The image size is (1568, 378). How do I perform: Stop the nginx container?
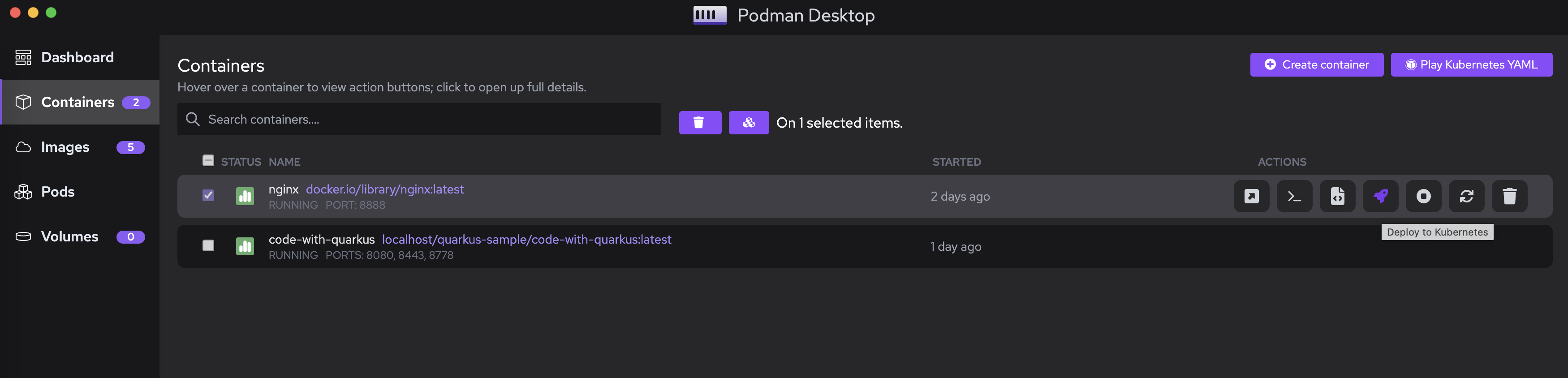click(1423, 196)
